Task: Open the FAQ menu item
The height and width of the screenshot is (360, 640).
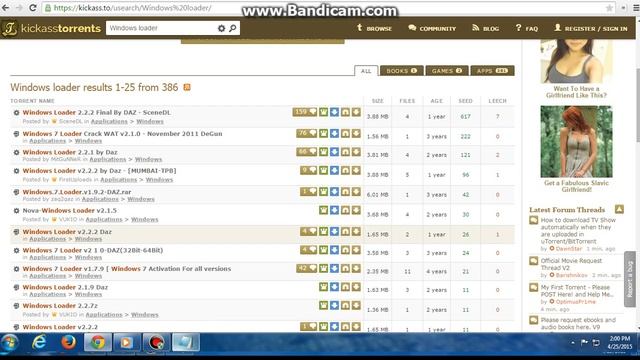Action: click(x=527, y=28)
